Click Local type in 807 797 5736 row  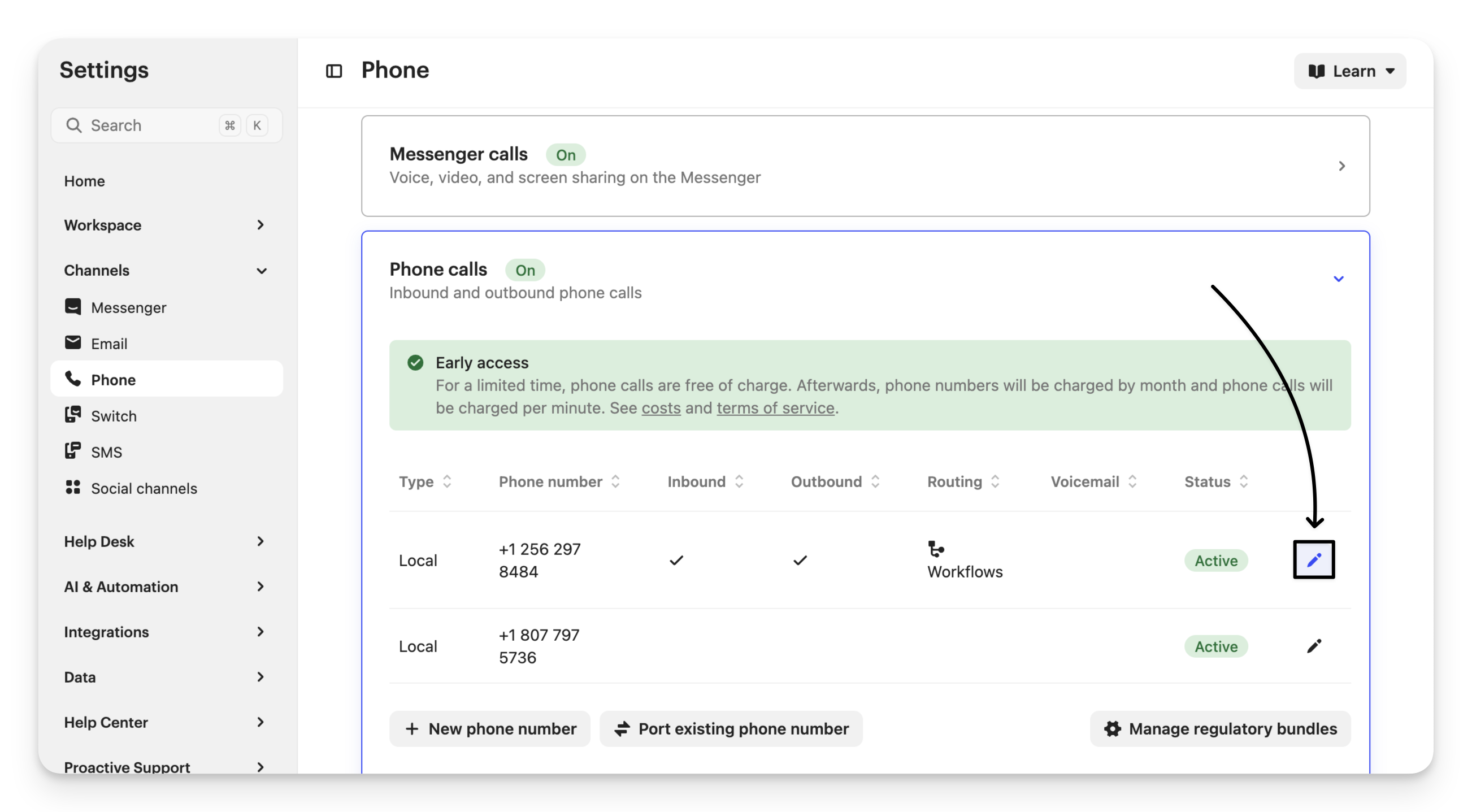418,646
